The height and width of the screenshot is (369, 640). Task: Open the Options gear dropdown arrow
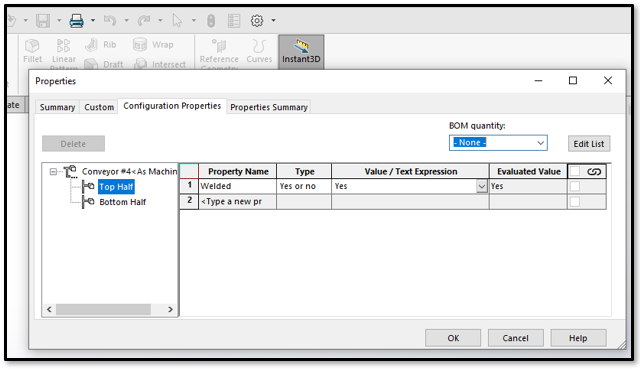273,20
